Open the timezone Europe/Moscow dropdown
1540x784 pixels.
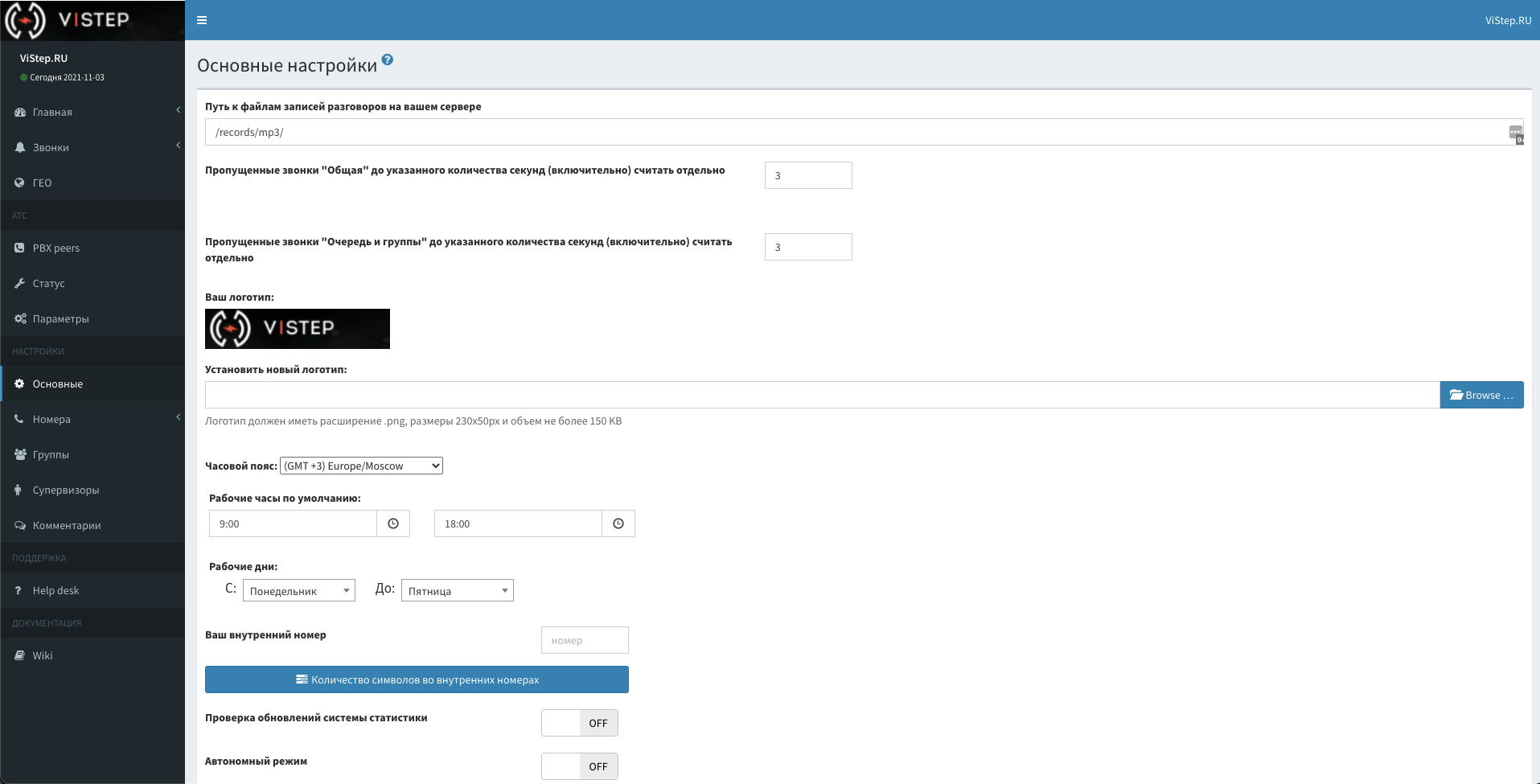(361, 466)
